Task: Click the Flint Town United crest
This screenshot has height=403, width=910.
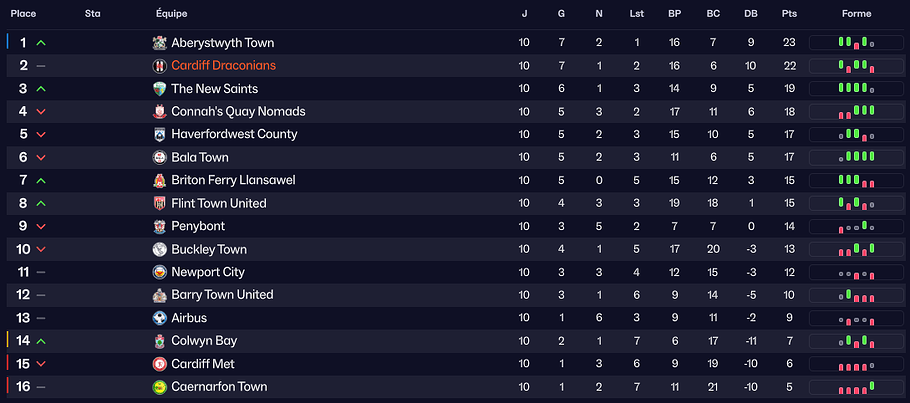Action: coord(160,203)
